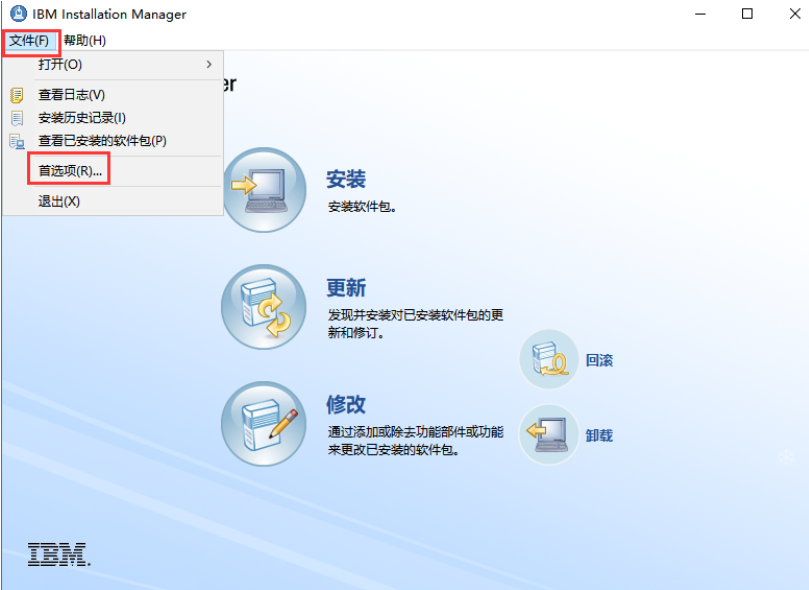Open the 文件(F) menu
Viewport: 809px width, 590px height.
pos(29,41)
